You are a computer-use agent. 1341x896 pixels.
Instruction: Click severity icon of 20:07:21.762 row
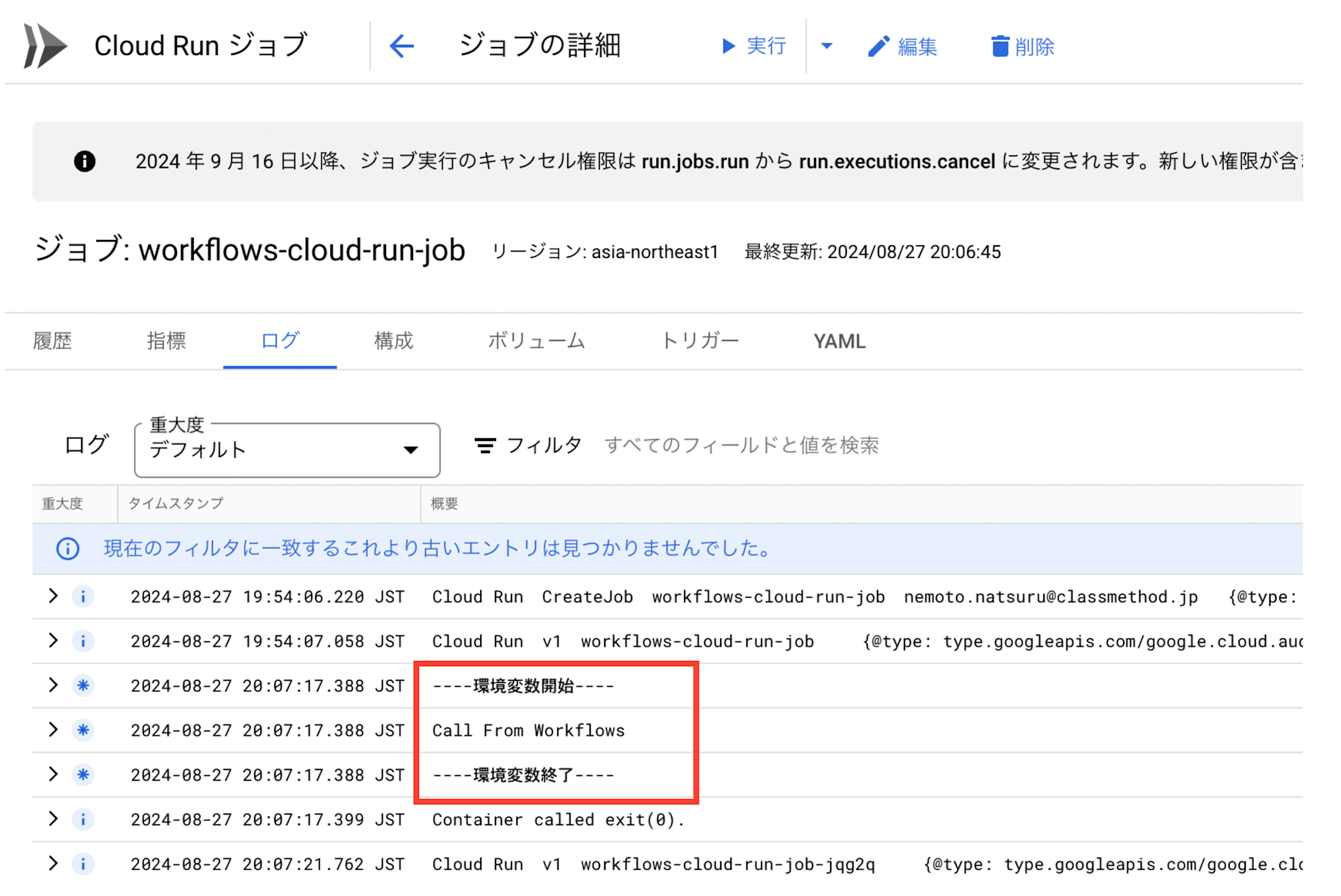point(83,864)
